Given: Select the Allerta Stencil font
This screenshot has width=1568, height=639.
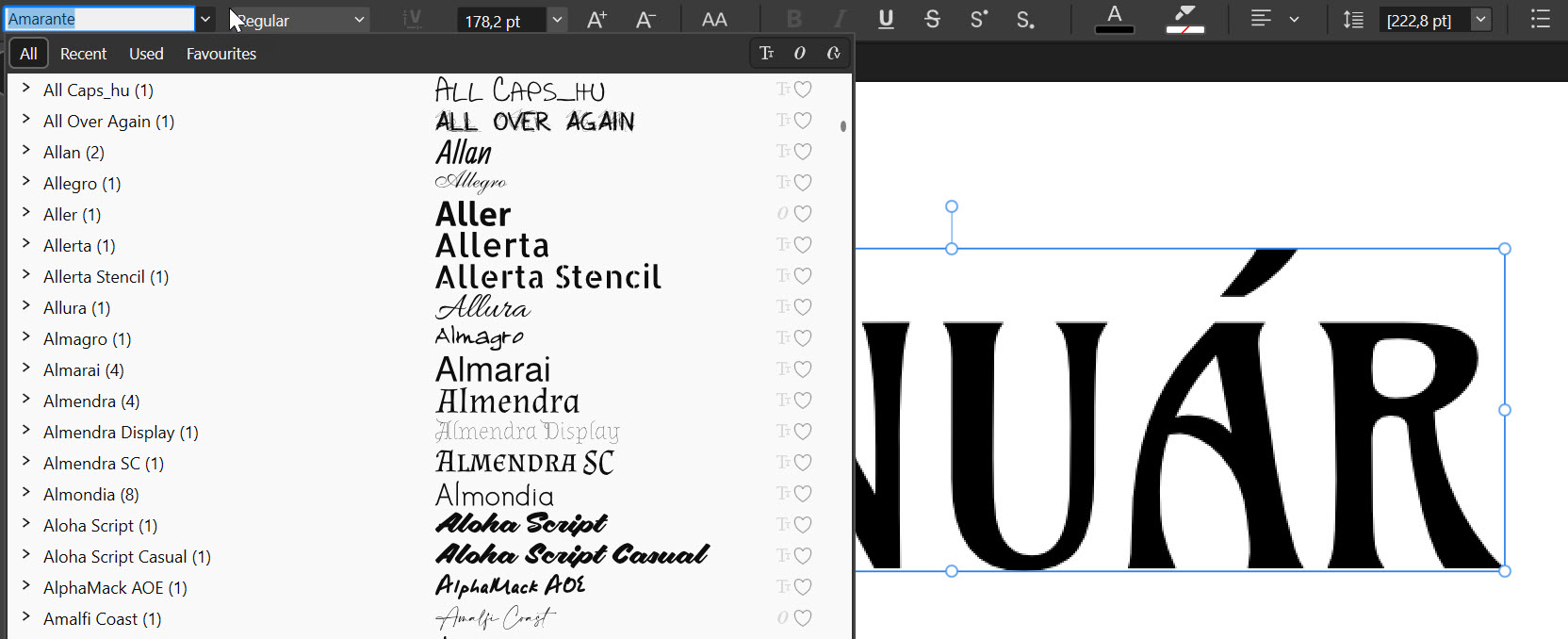Looking at the screenshot, I should (106, 276).
